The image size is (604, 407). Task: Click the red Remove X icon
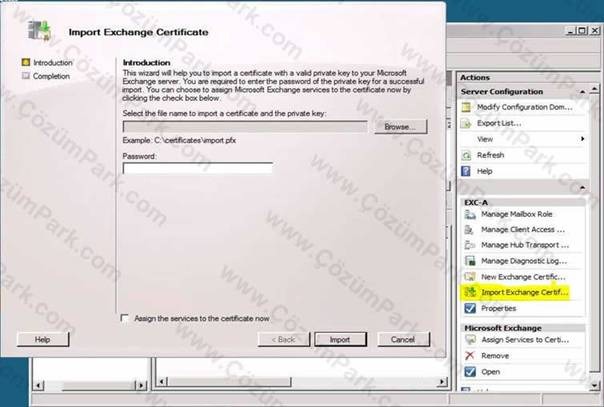pyautogui.click(x=470, y=356)
